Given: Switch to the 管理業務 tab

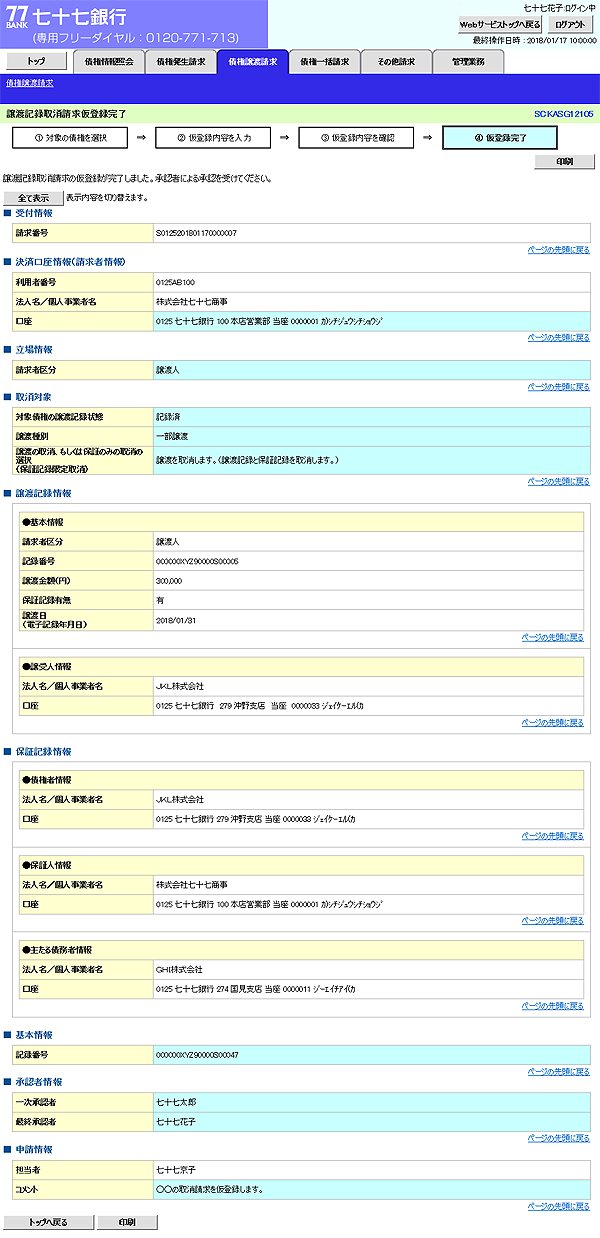Looking at the screenshot, I should click(469, 62).
